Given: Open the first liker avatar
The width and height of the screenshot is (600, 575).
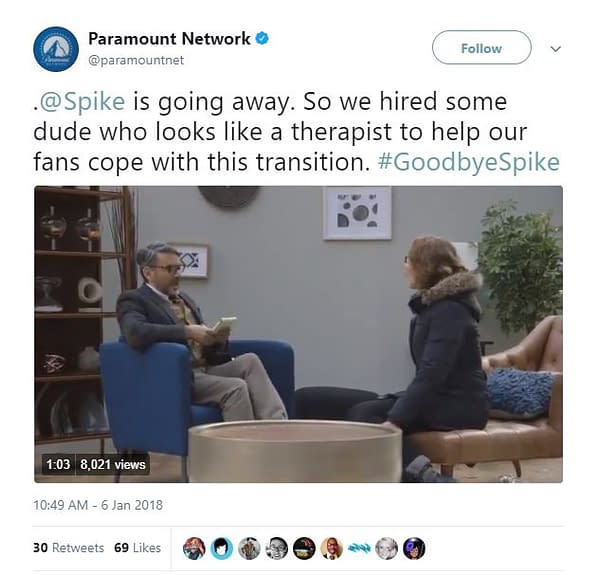Looking at the screenshot, I should point(194,548).
